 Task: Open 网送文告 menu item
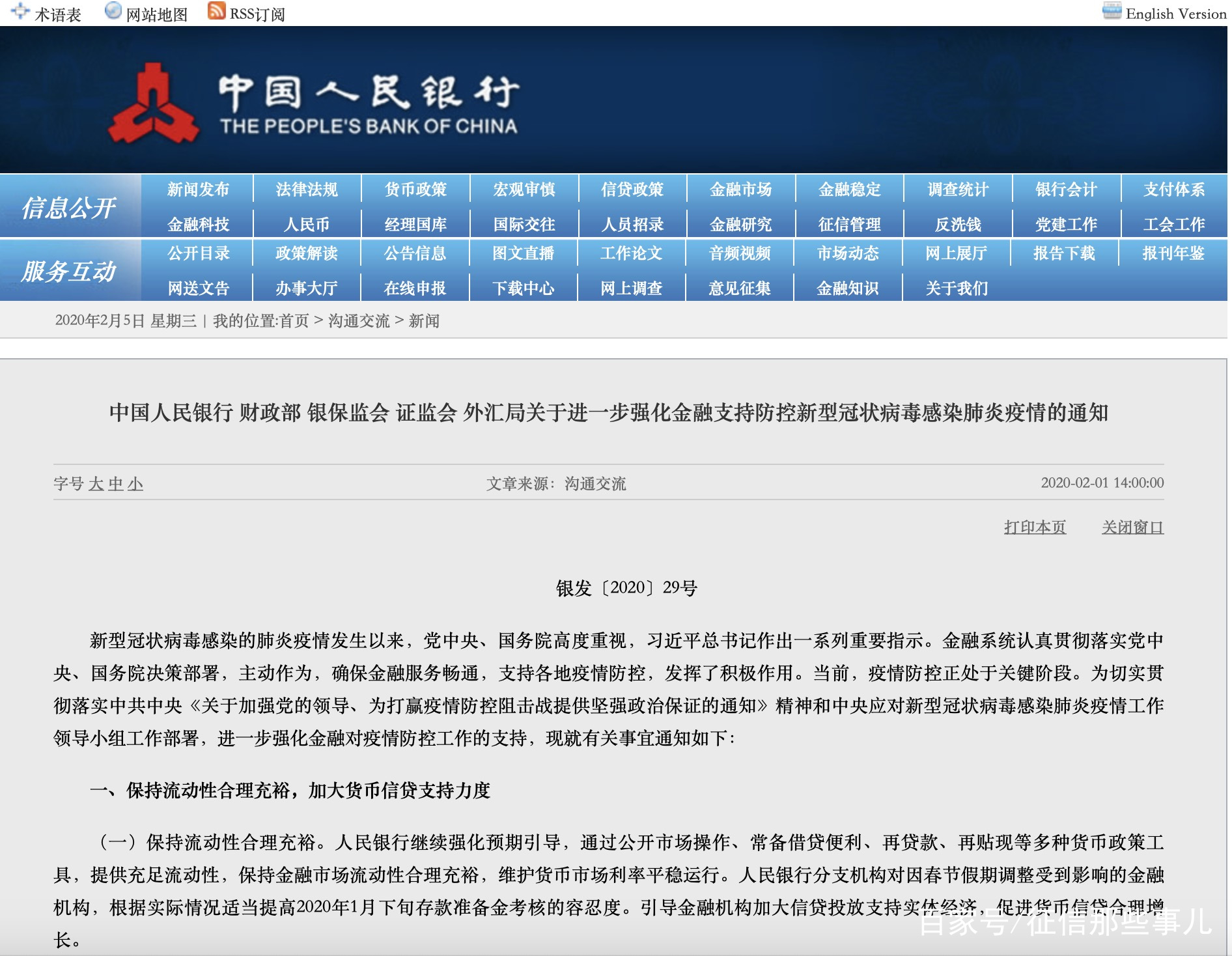(x=198, y=288)
